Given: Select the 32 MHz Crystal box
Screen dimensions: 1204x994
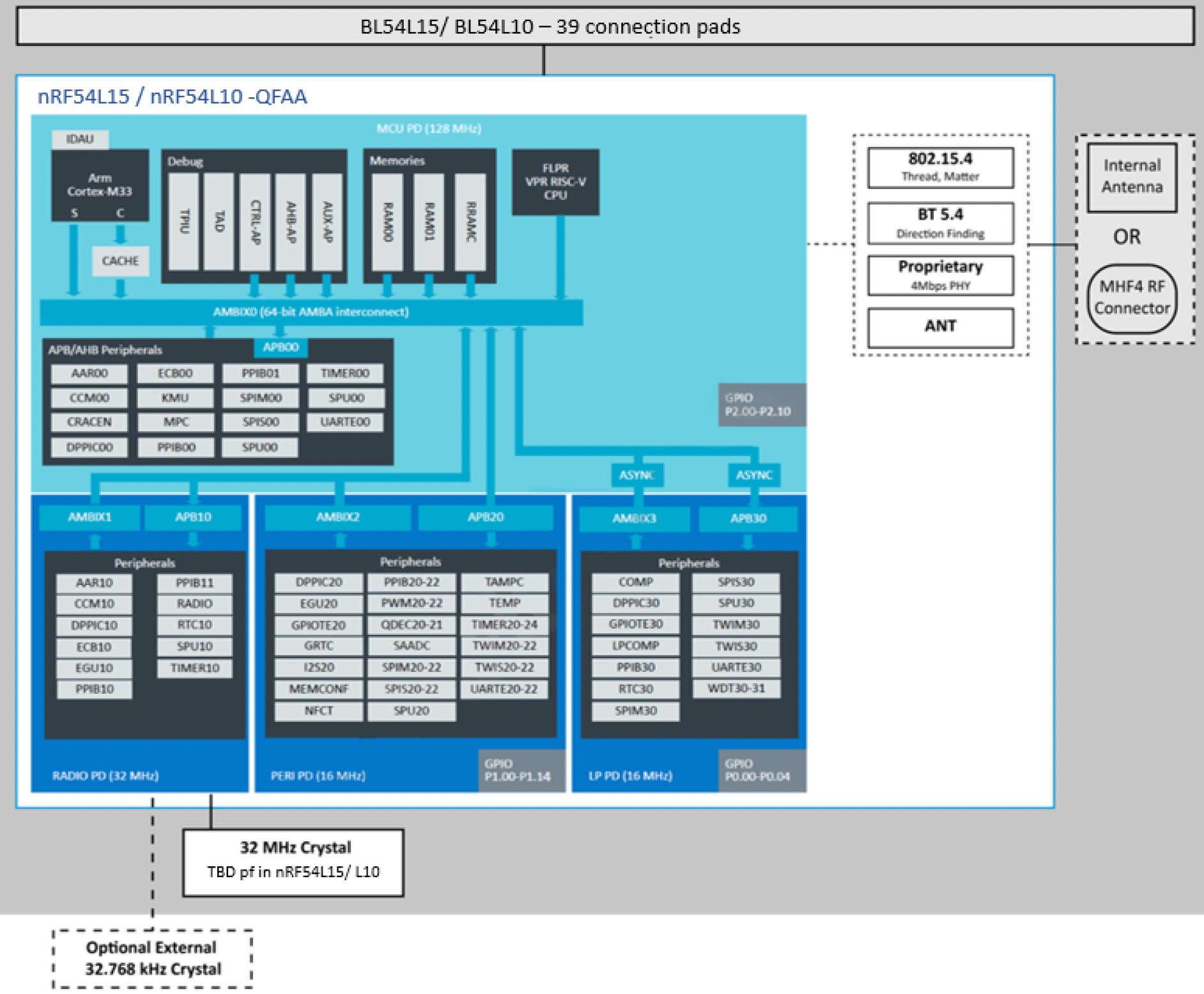Looking at the screenshot, I should tap(293, 862).
